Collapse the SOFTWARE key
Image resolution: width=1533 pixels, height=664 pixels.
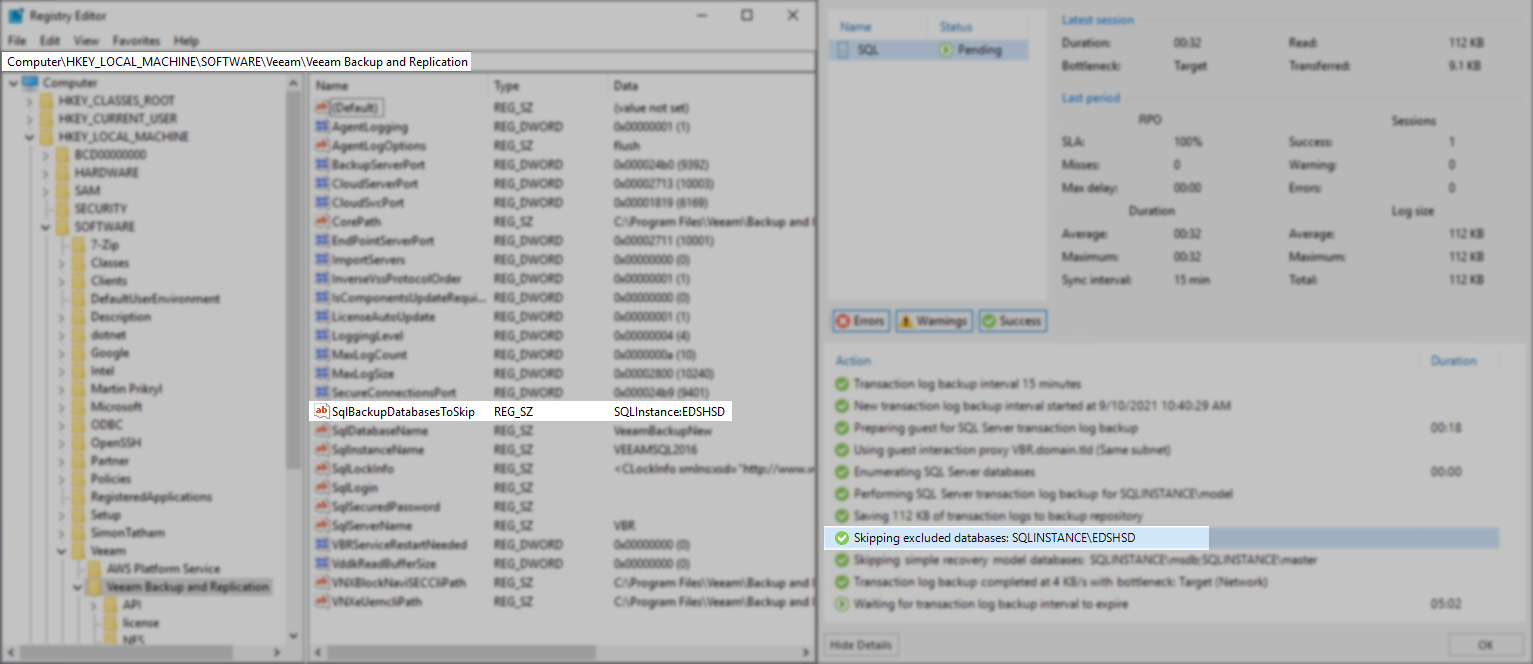[x=46, y=227]
